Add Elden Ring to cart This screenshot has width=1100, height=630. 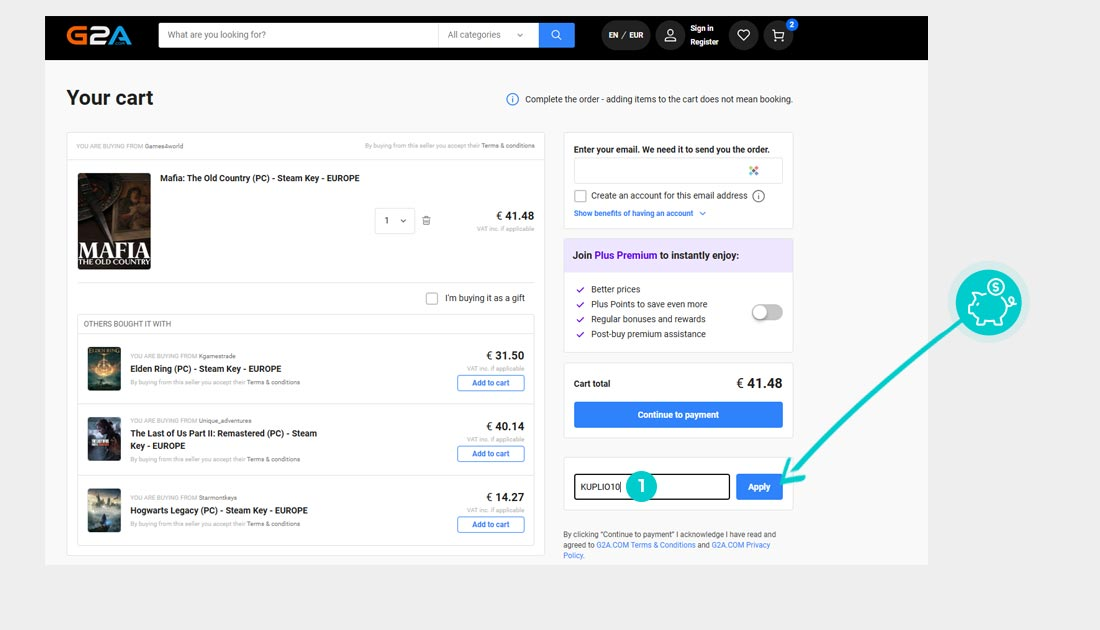tap(490, 383)
